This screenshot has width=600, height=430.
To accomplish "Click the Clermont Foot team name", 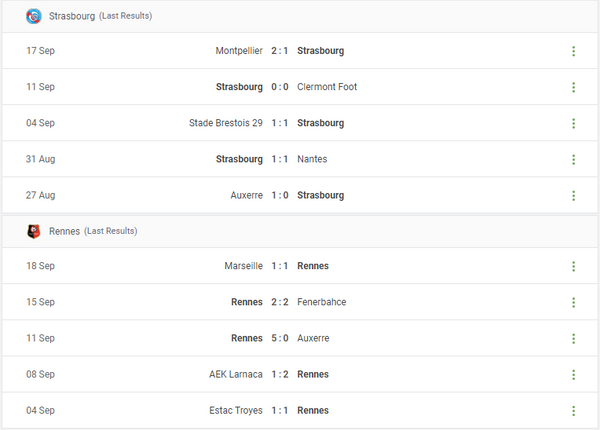I will [x=327, y=87].
